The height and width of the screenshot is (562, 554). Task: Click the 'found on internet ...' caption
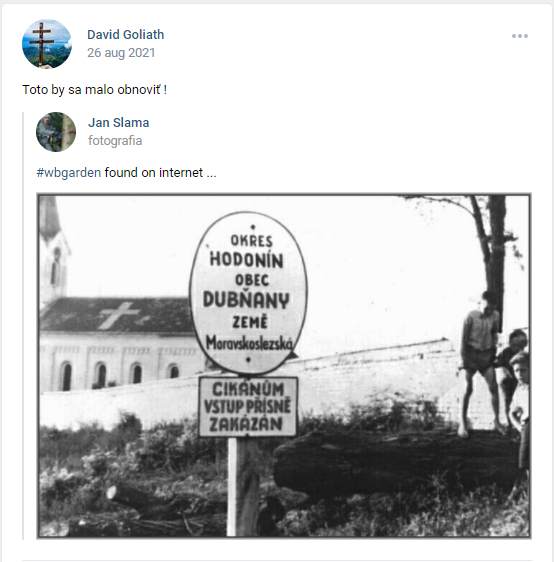pyautogui.click(x=160, y=173)
